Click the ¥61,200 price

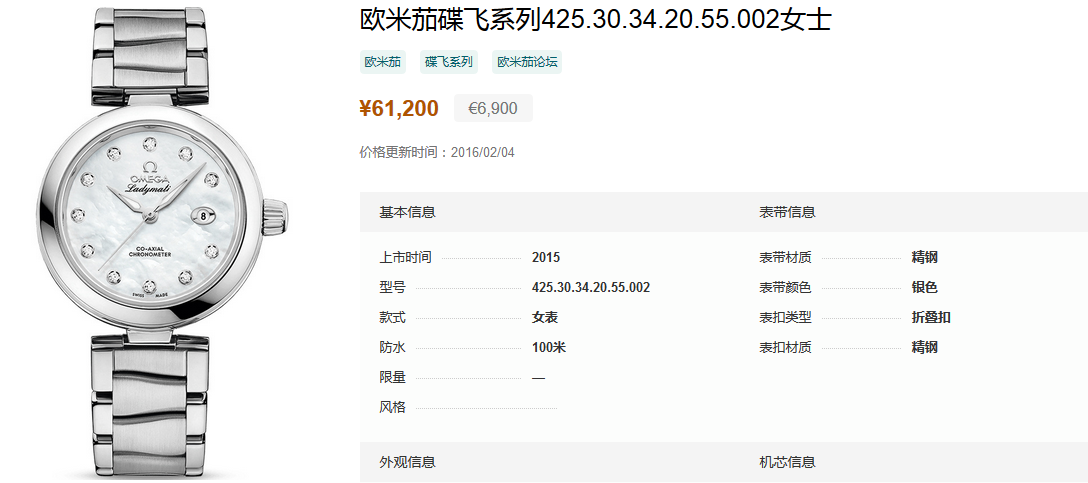click(x=399, y=108)
